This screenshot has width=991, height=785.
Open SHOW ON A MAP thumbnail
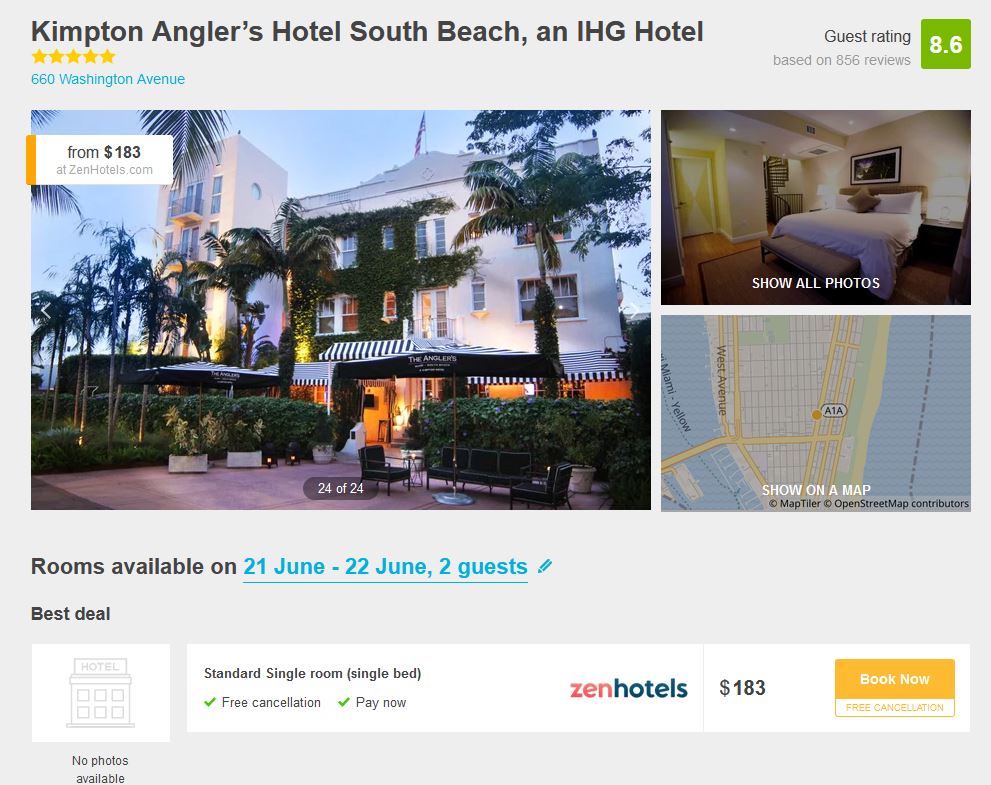815,413
